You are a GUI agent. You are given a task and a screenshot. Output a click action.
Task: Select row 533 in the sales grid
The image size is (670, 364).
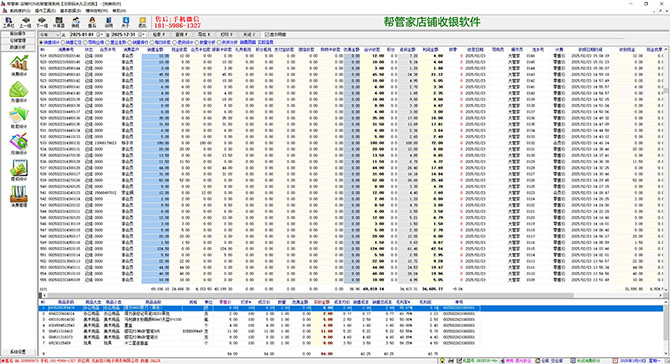point(351,143)
